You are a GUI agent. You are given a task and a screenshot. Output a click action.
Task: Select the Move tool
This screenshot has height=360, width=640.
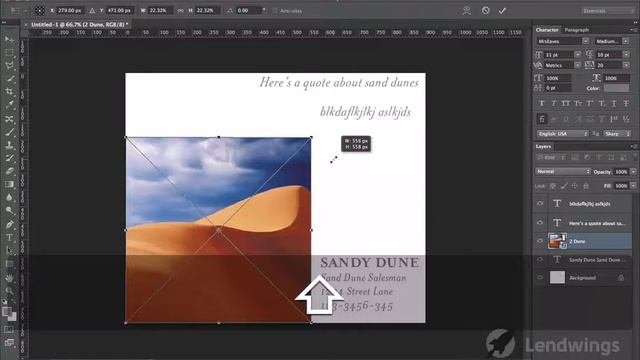click(x=9, y=40)
